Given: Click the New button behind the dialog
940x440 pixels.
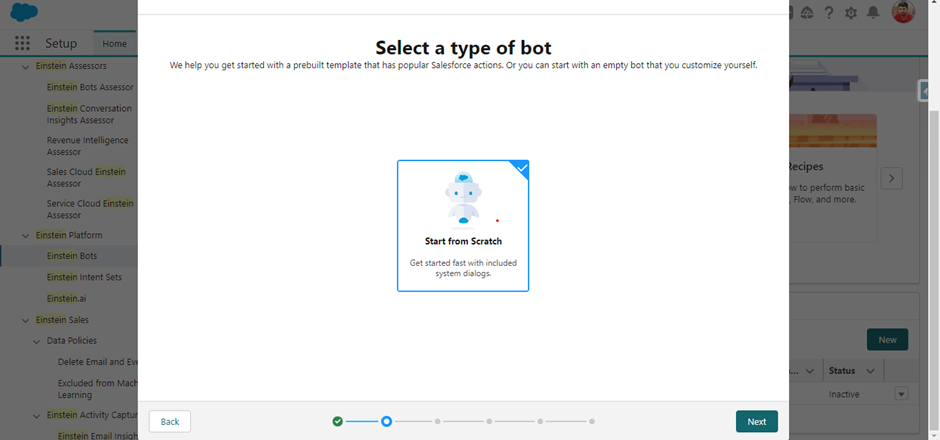Looking at the screenshot, I should [x=887, y=339].
